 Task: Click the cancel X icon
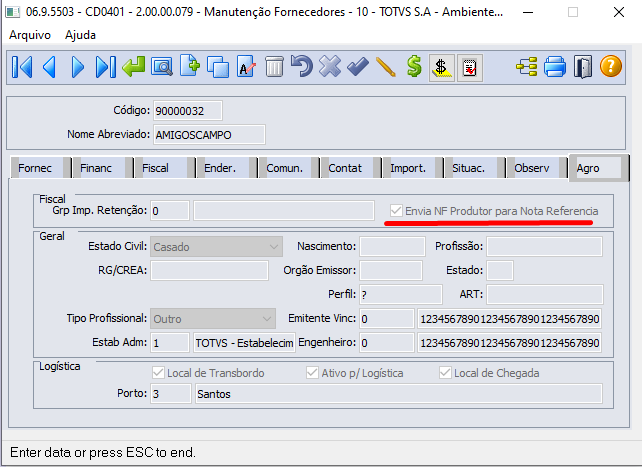(x=330, y=67)
